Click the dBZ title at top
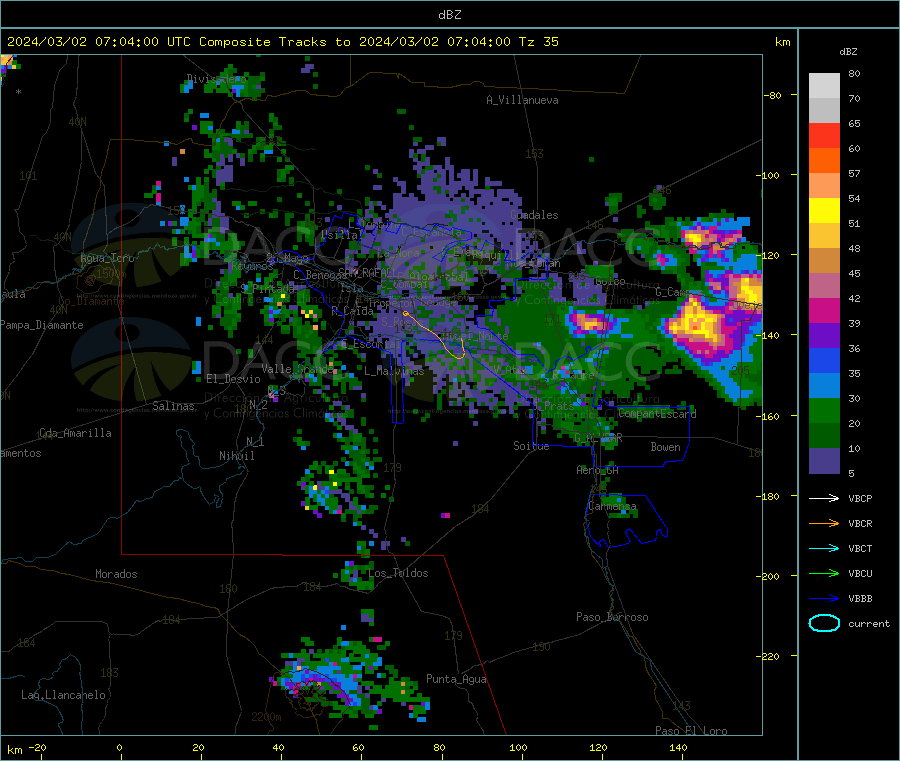The width and height of the screenshot is (900, 761). point(449,14)
